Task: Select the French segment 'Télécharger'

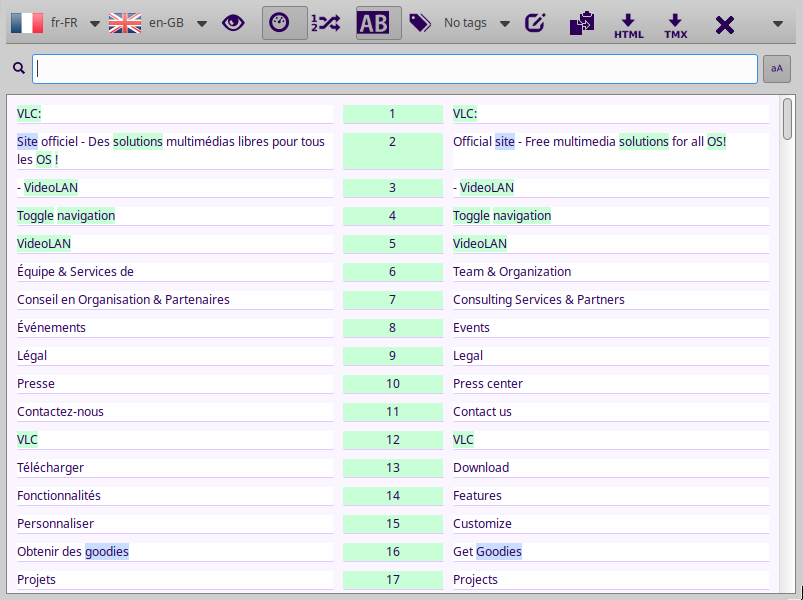Action: (51, 468)
